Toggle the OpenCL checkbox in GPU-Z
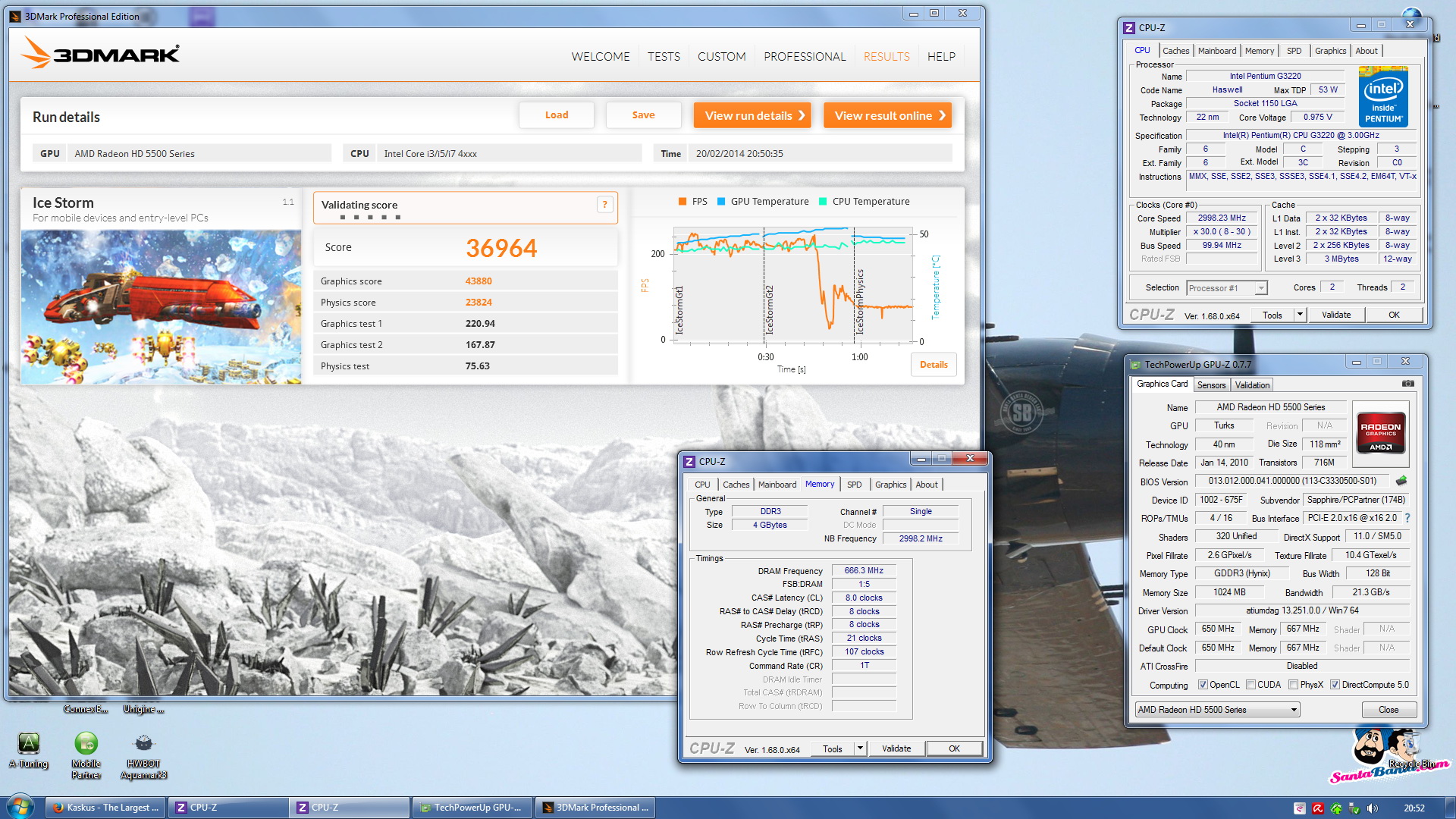Image resolution: width=1456 pixels, height=819 pixels. pyautogui.click(x=1203, y=685)
